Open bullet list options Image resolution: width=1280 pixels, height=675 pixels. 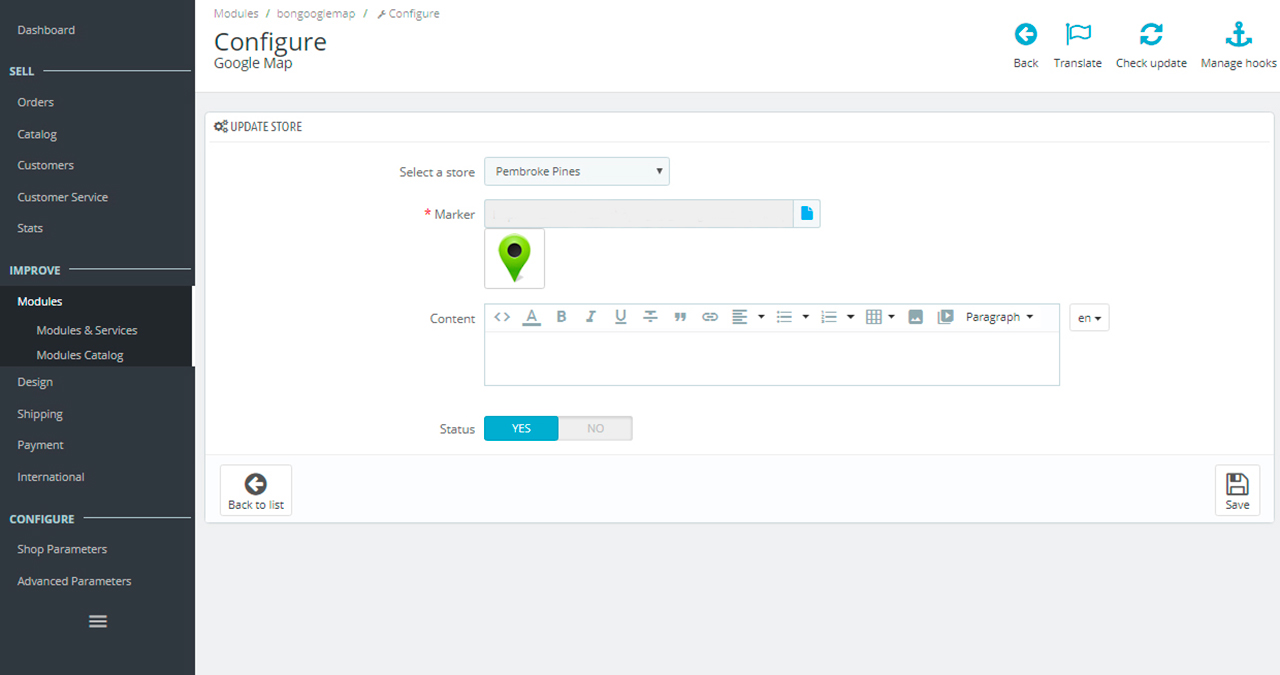point(792,317)
